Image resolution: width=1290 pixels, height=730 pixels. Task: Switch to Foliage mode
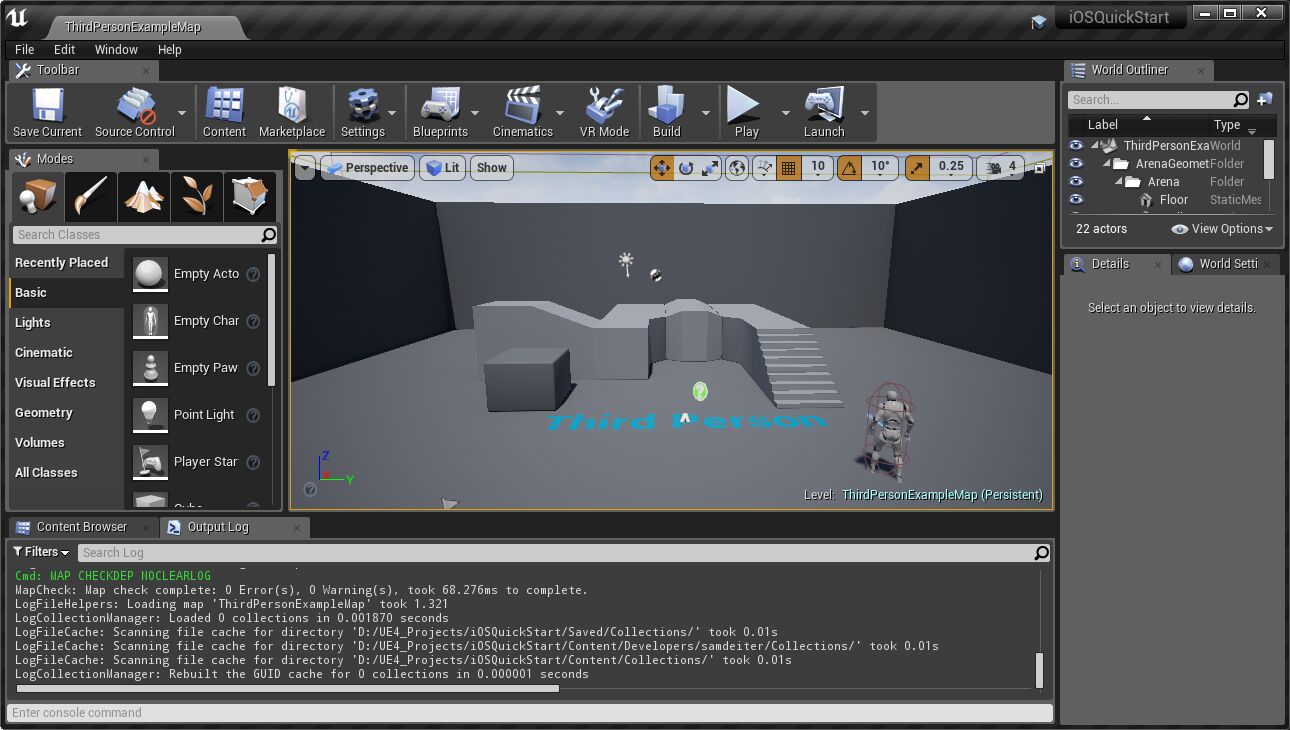[x=197, y=196]
